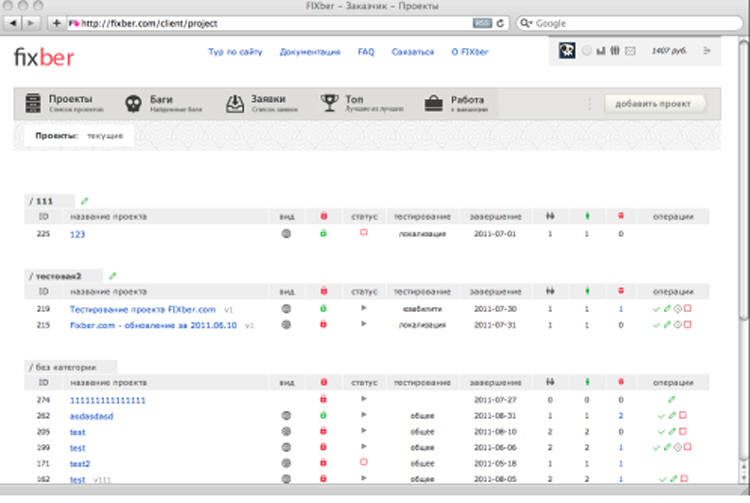Open the Документация link
Screen dimensions: 750x503
tap(310, 51)
